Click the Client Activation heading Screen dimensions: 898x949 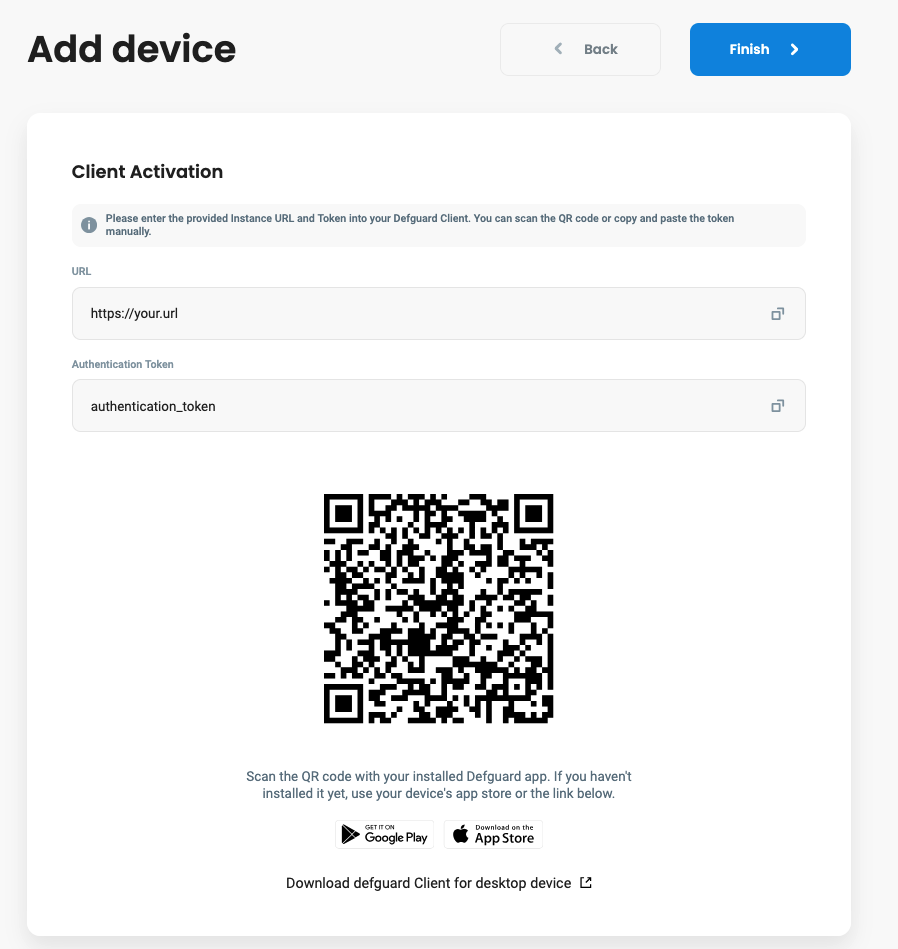[147, 172]
